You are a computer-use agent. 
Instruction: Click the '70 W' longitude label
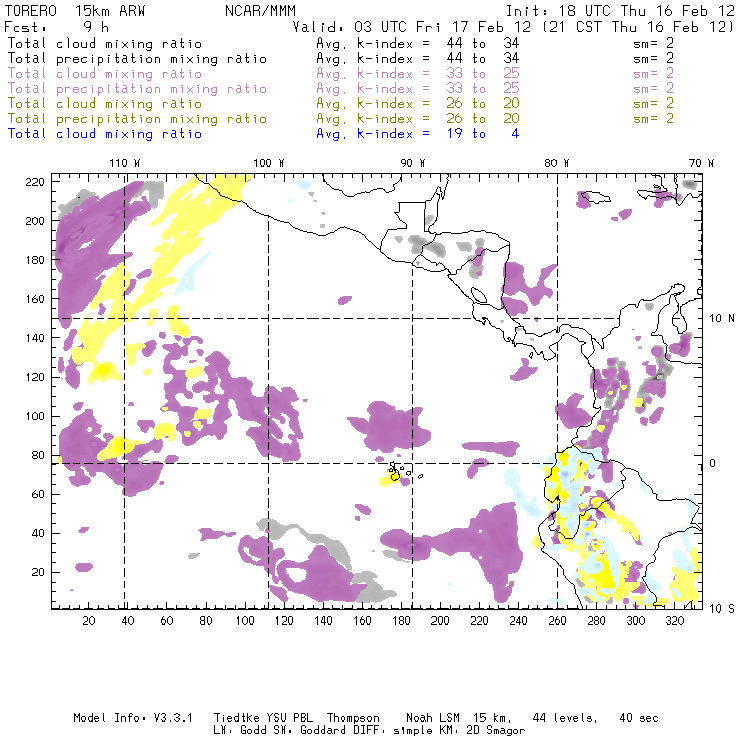coord(701,163)
